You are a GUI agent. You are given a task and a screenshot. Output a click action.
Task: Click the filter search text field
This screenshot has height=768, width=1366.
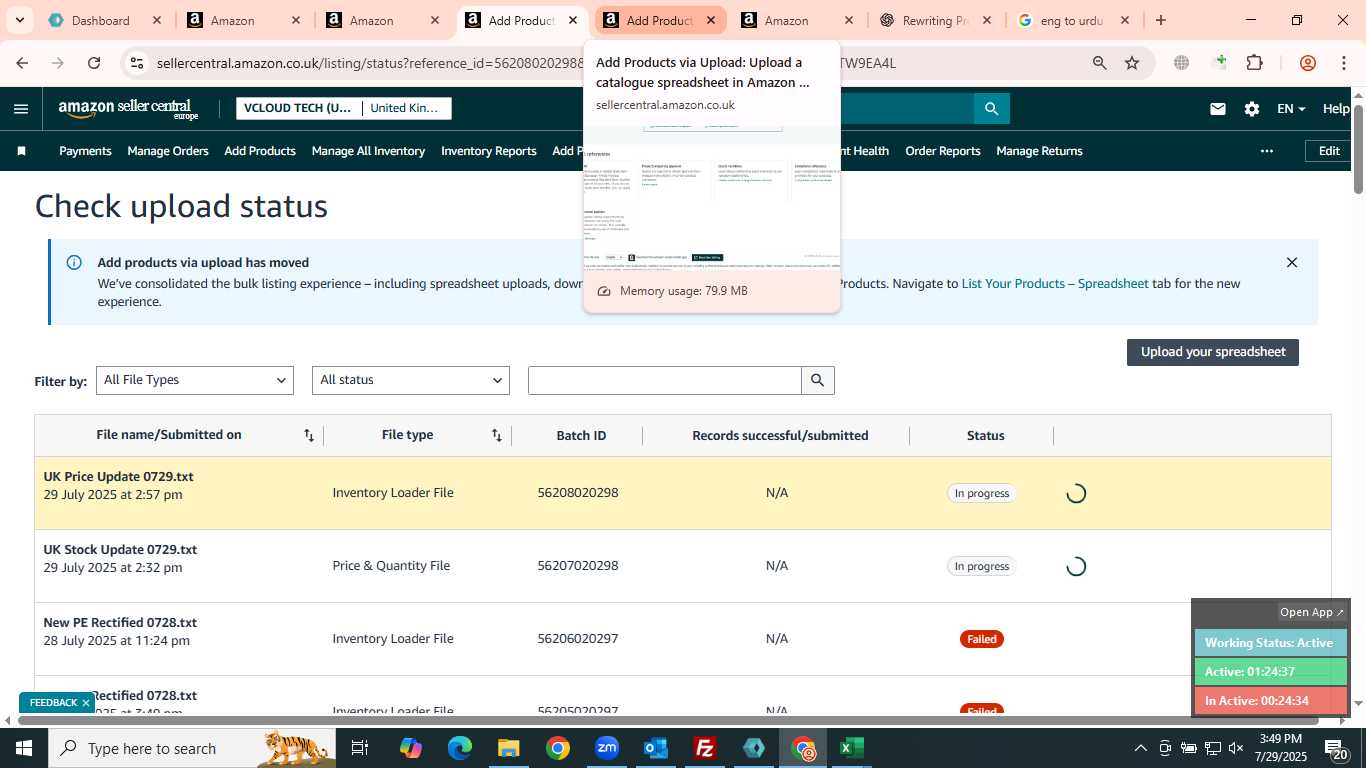[665, 380]
